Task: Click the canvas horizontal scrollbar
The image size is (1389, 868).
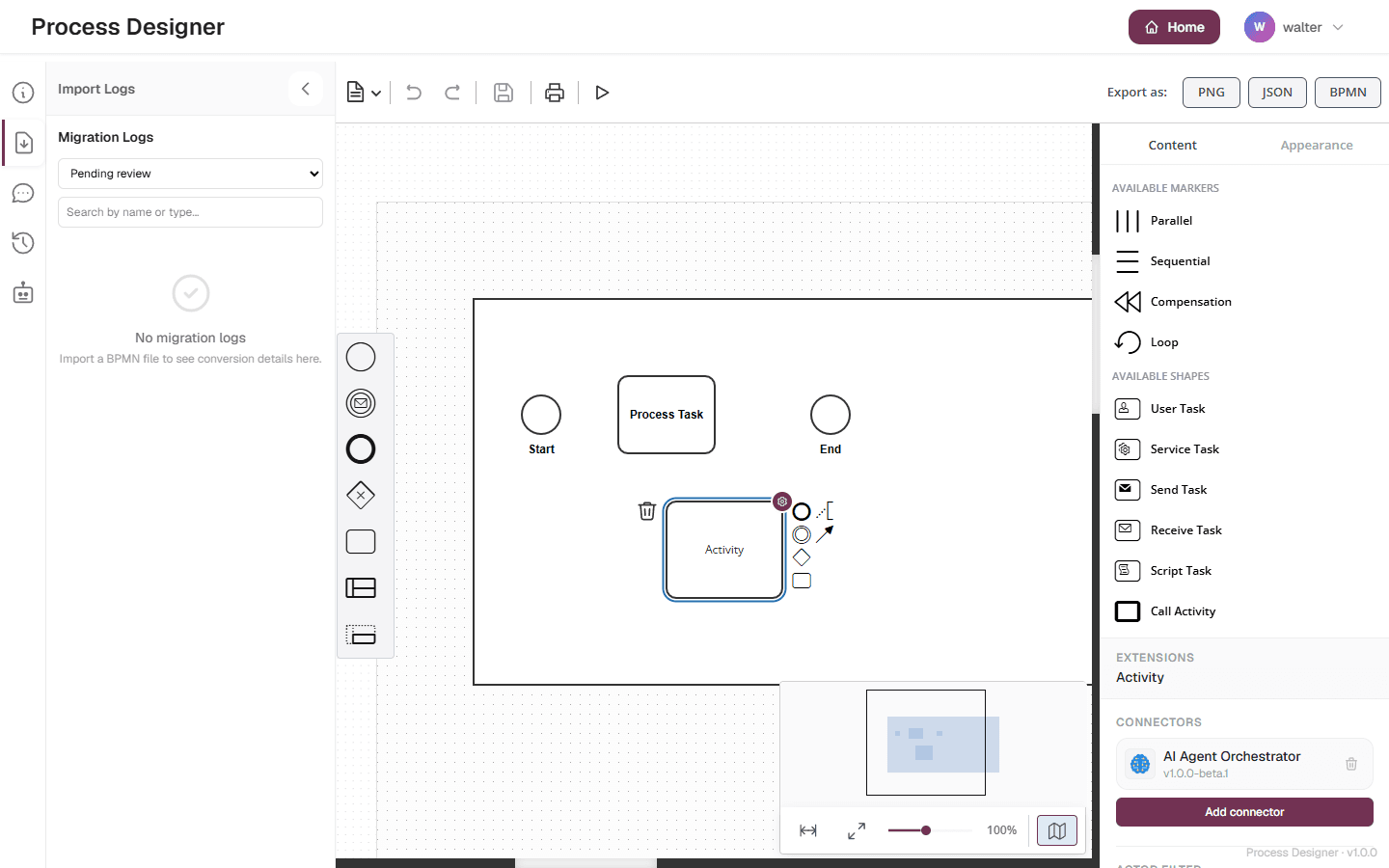Action: (586, 863)
